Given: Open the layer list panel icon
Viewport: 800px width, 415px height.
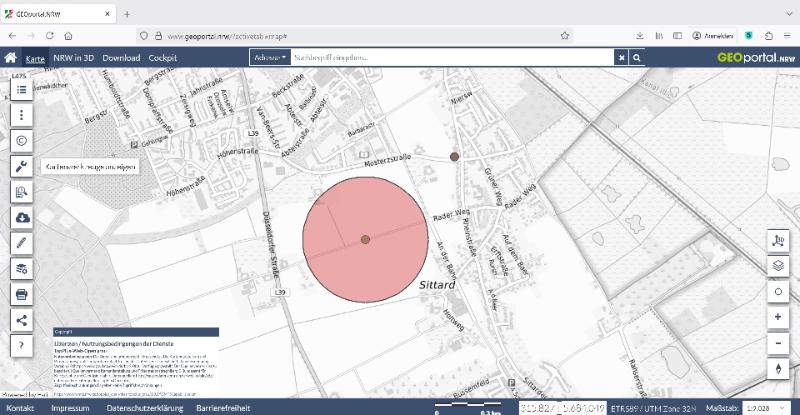Looking at the screenshot, I should pos(21,90).
